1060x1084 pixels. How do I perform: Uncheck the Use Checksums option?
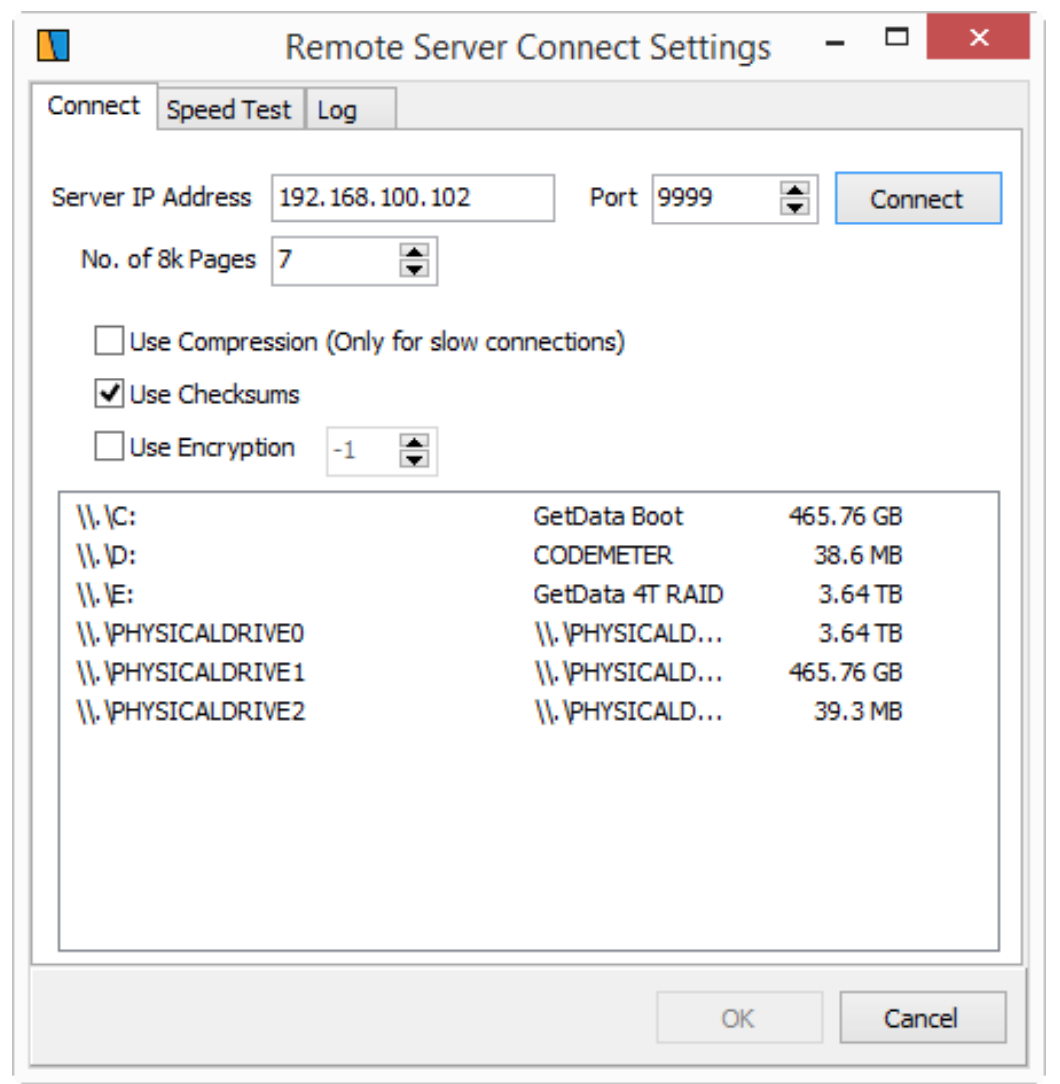109,393
